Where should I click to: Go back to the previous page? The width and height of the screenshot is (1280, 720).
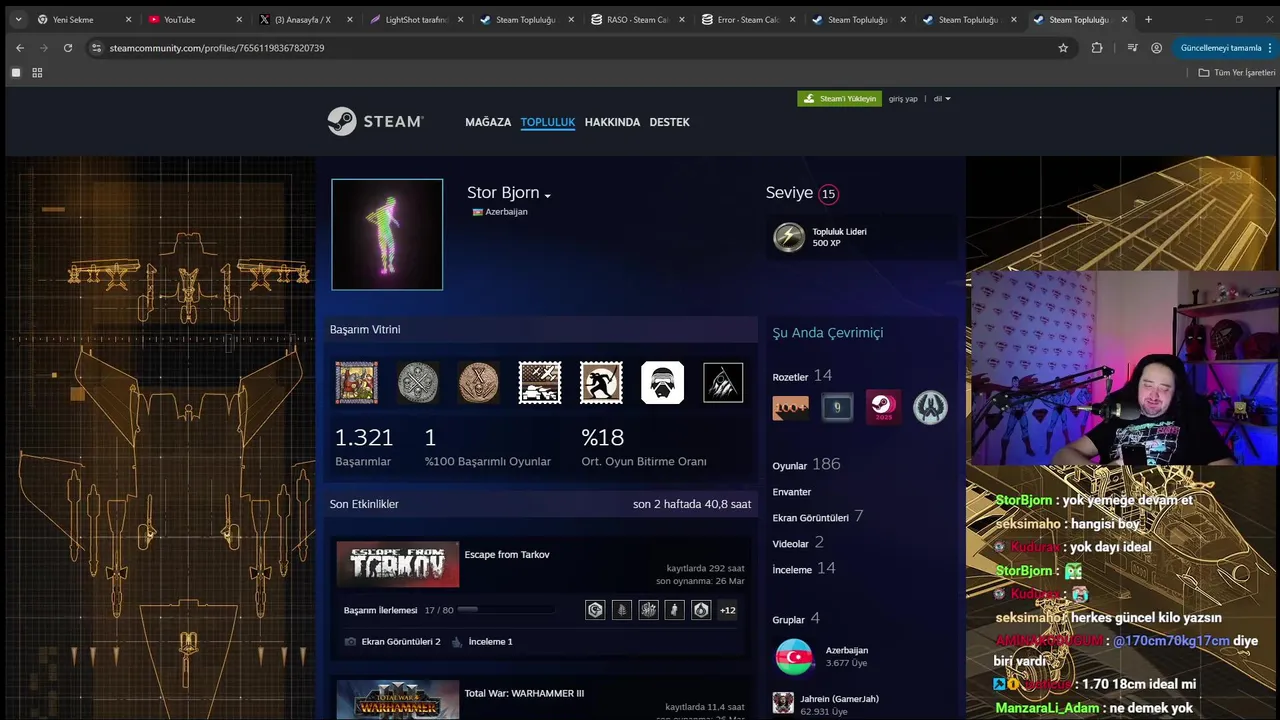click(x=20, y=48)
